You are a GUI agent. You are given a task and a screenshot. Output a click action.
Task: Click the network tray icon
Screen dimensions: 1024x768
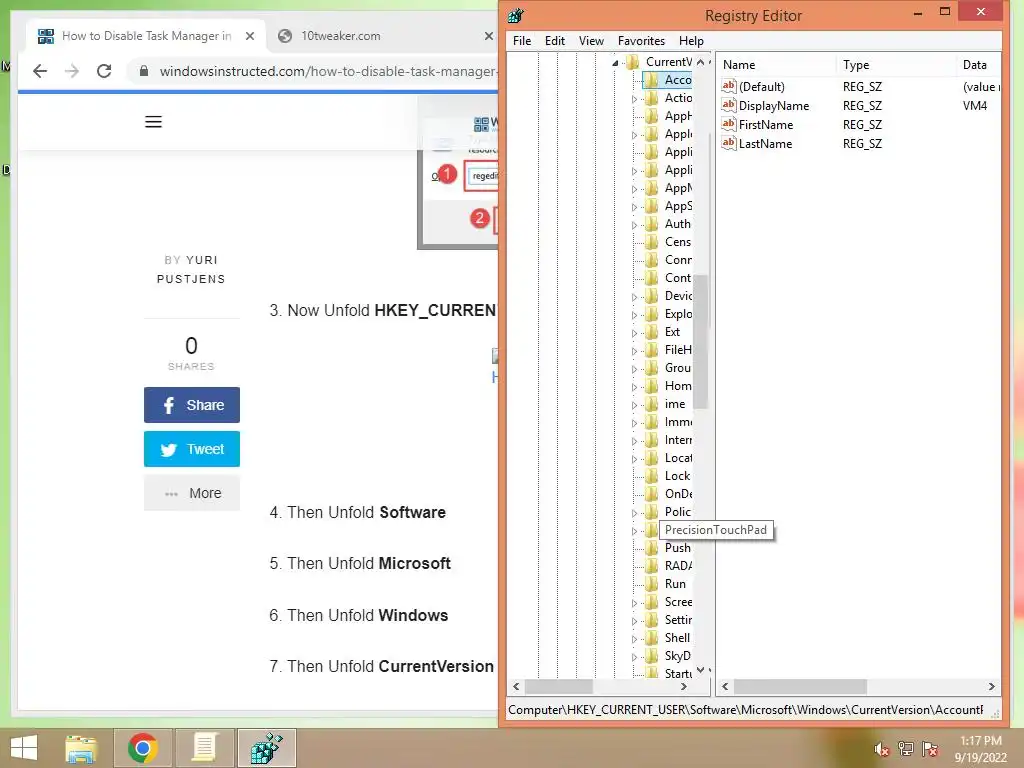(906, 749)
